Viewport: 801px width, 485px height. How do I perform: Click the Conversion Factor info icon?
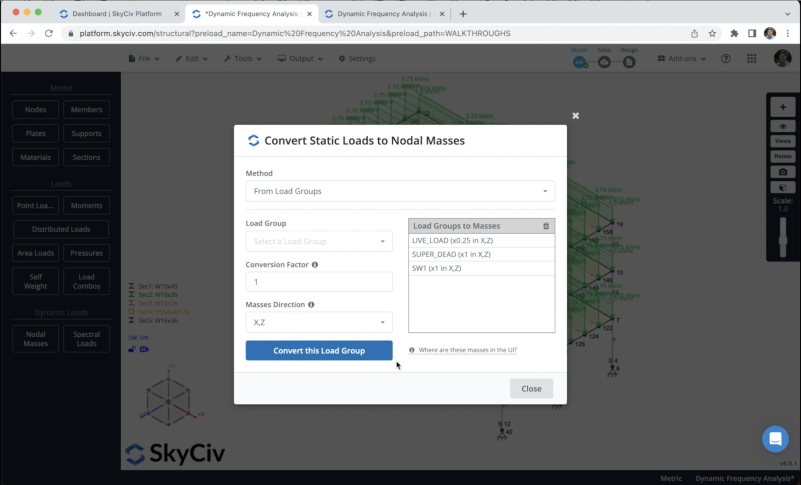315,265
